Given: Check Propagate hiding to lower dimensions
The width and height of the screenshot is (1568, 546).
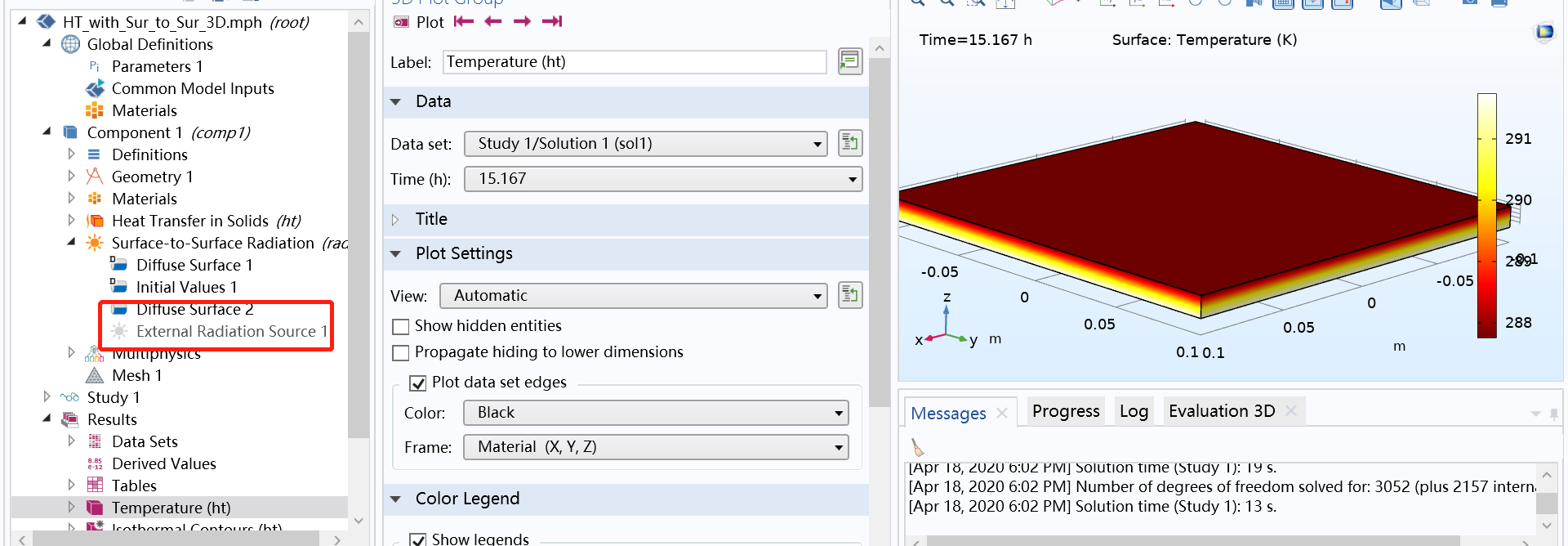Looking at the screenshot, I should point(401,353).
